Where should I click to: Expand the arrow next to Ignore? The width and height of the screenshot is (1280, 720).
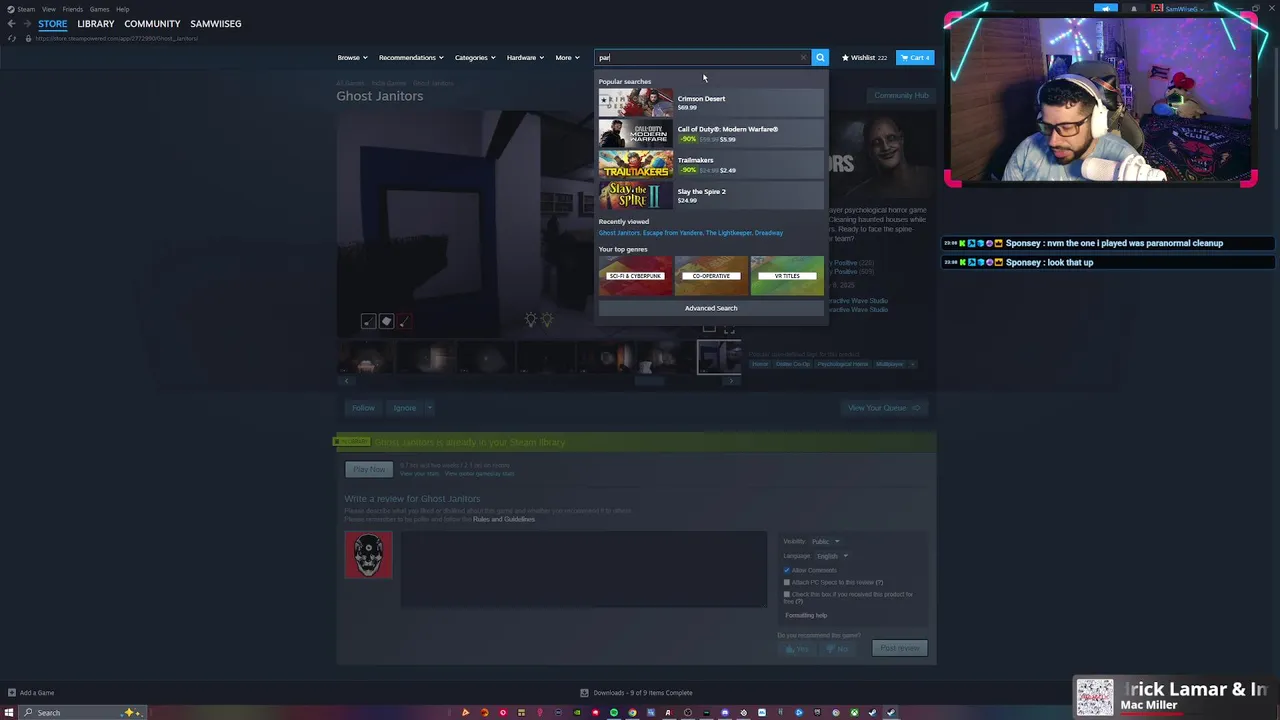click(x=429, y=407)
